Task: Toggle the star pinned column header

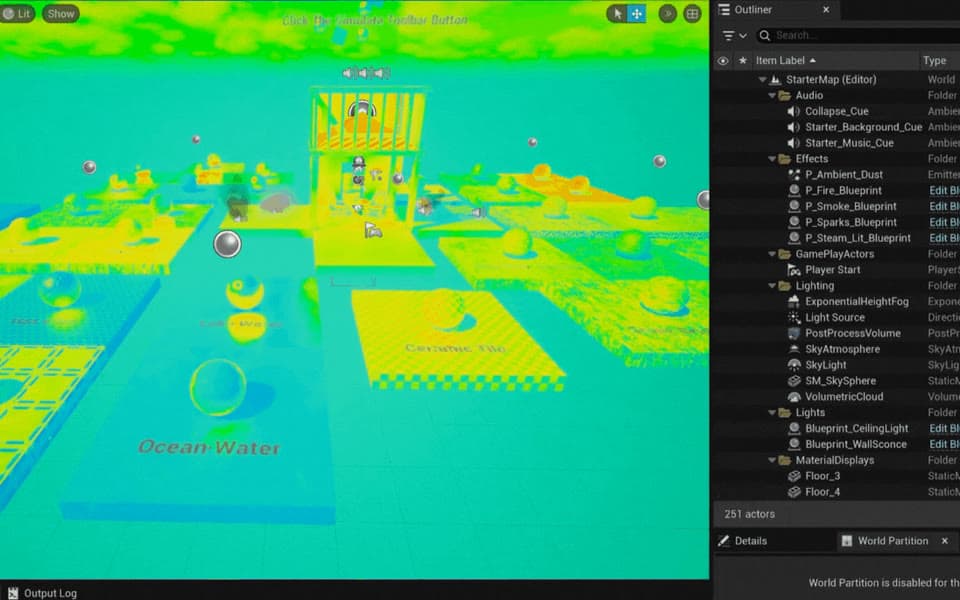Action: (743, 61)
